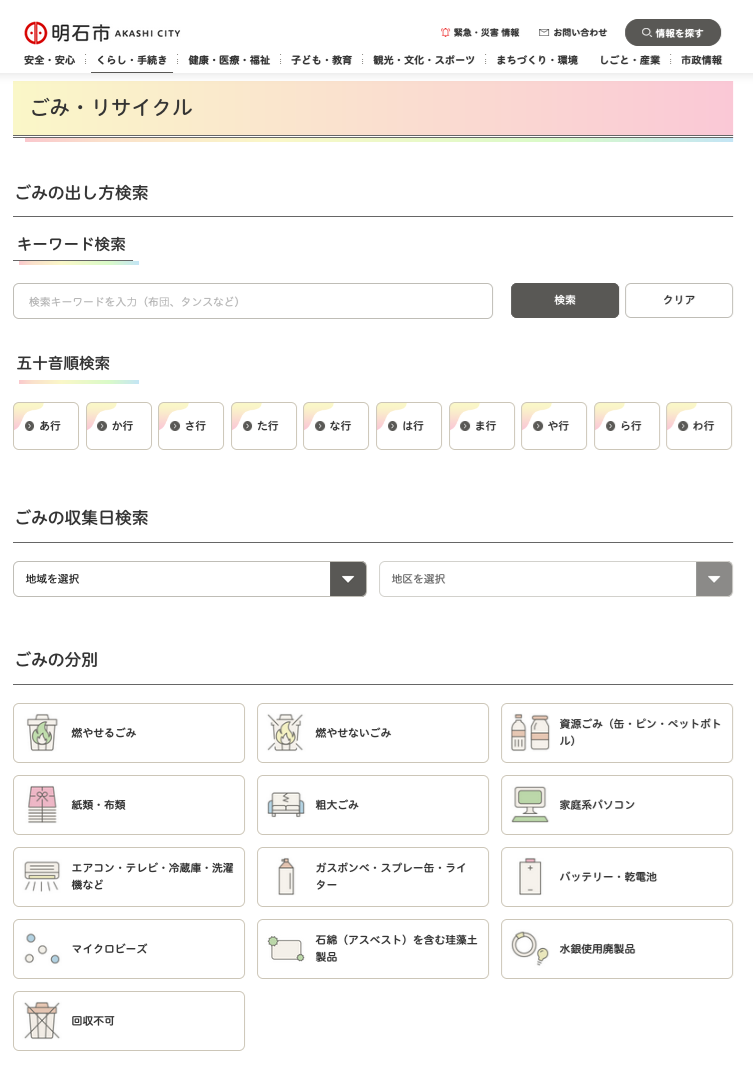Open the 地域を選択 dropdown
This screenshot has height=1080, width=753.
(x=189, y=579)
